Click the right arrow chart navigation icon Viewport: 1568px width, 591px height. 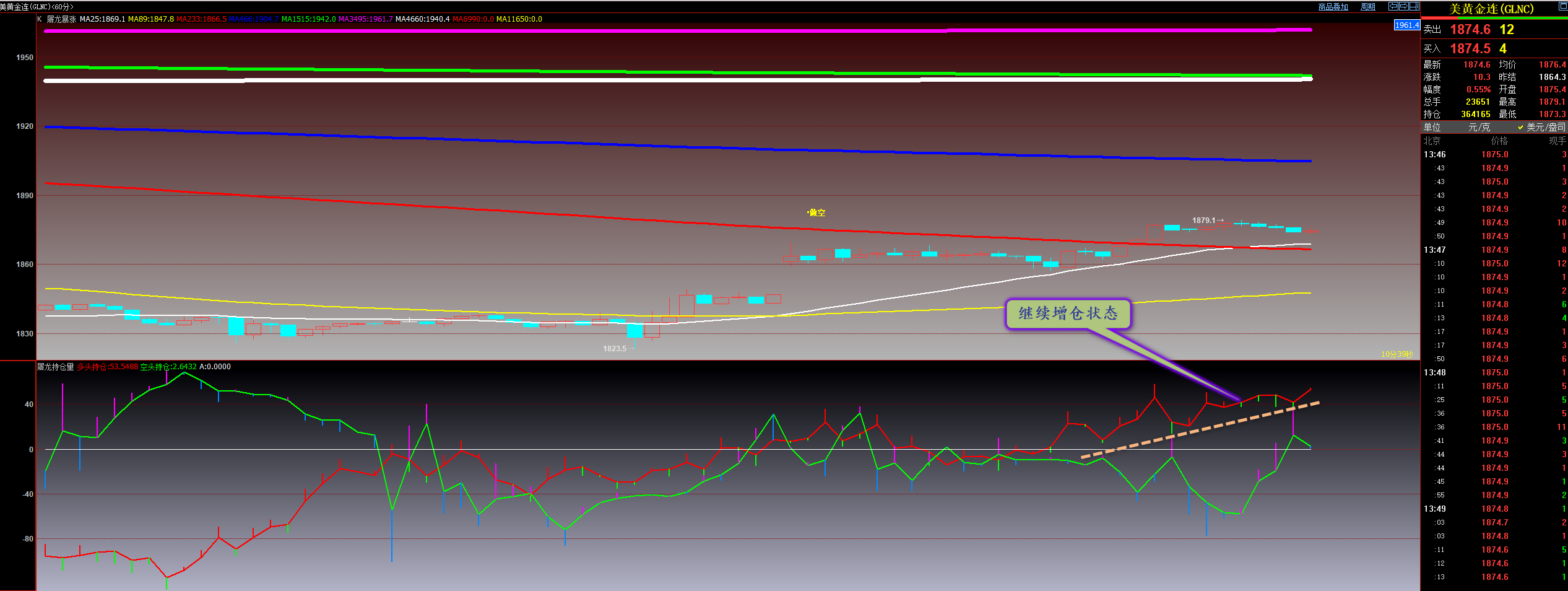click(1404, 6)
